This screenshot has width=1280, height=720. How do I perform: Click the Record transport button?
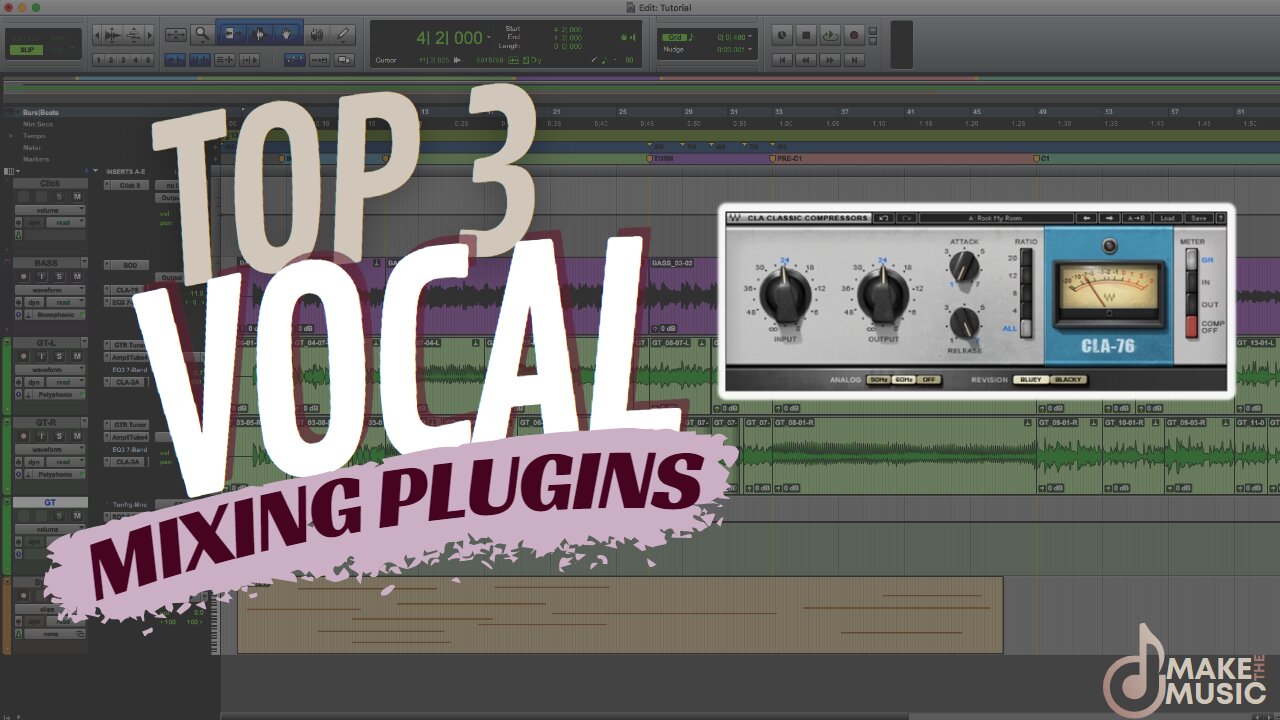point(854,35)
